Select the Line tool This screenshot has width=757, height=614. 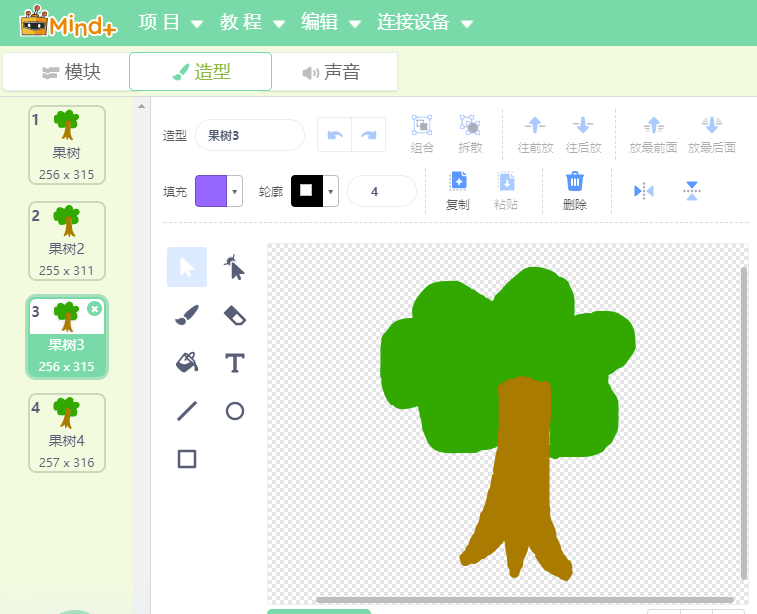pyautogui.click(x=187, y=411)
